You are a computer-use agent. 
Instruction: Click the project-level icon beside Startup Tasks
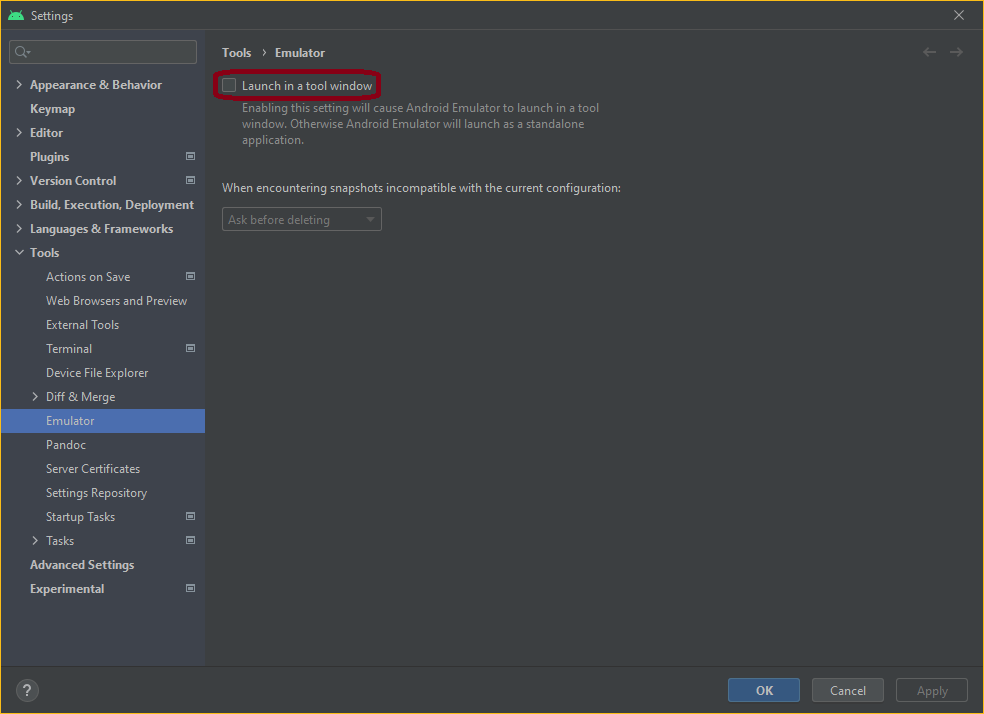coord(190,516)
